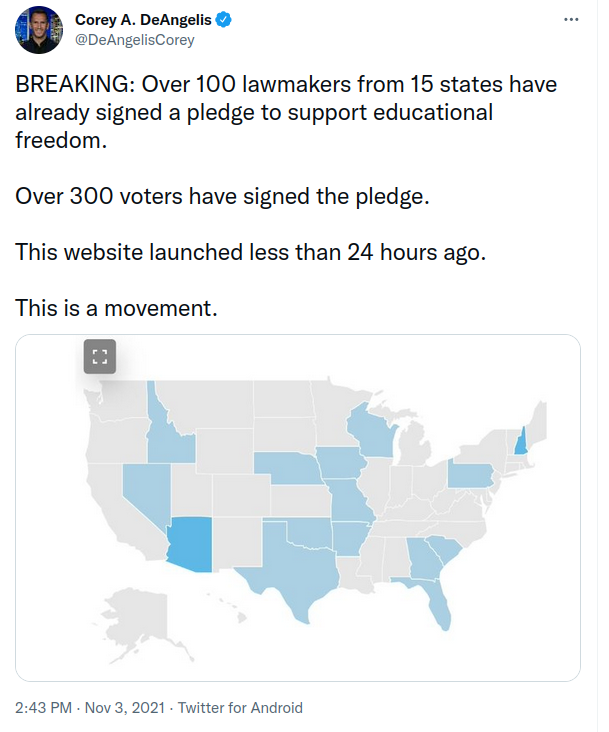The image size is (609, 732).
Task: Click the tweet text about educational freedom
Action: pyautogui.click(x=286, y=112)
